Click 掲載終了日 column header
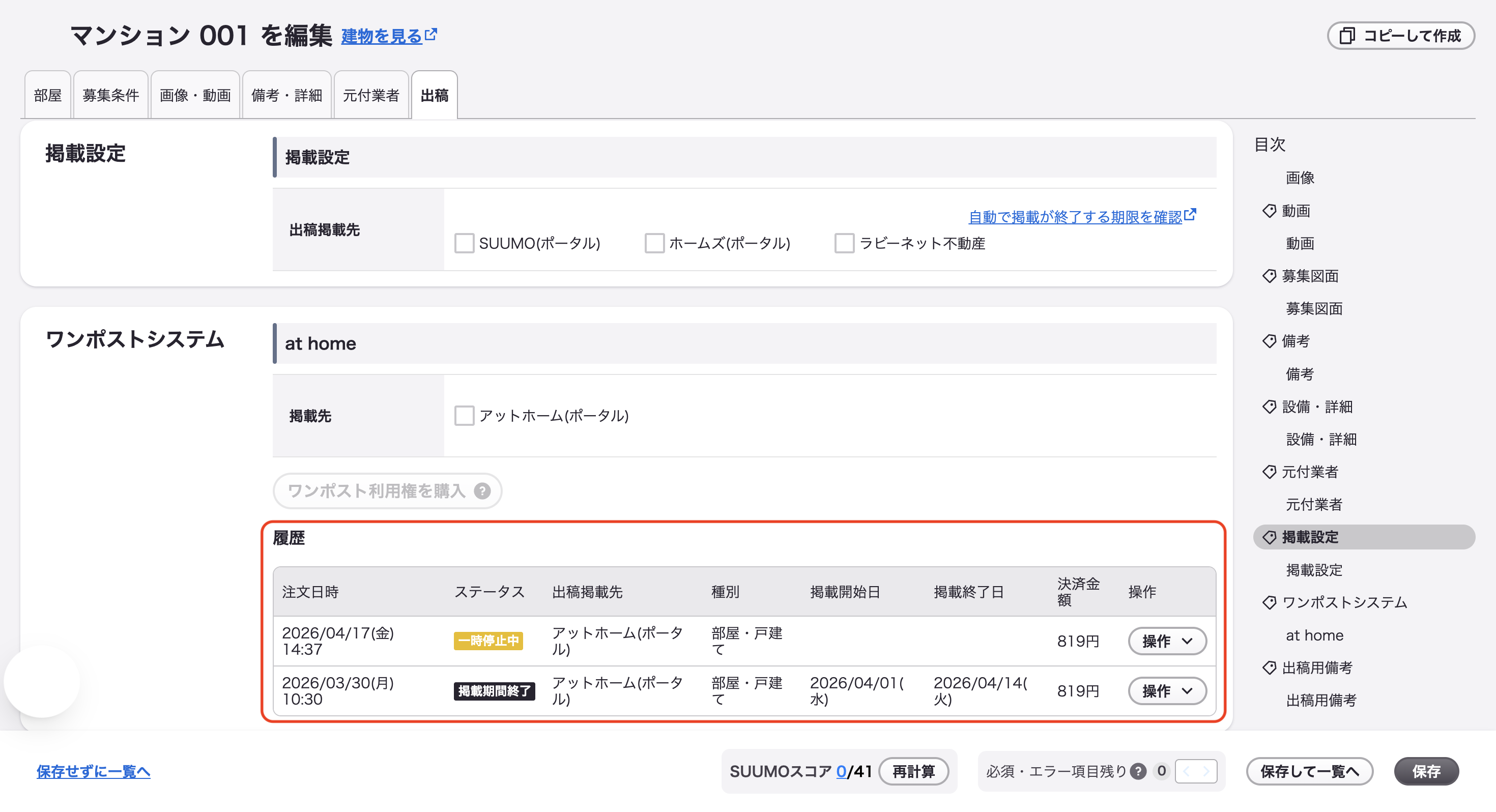Screen dimensions: 1496x812 (x=969, y=592)
